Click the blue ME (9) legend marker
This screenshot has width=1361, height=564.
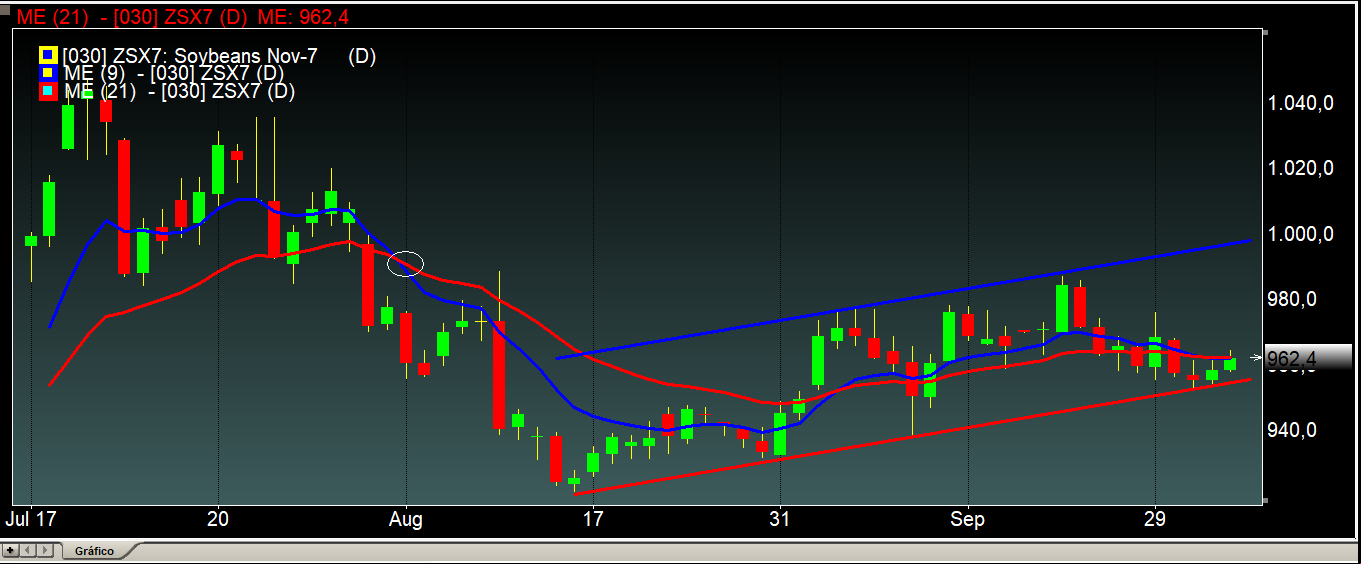[47, 73]
